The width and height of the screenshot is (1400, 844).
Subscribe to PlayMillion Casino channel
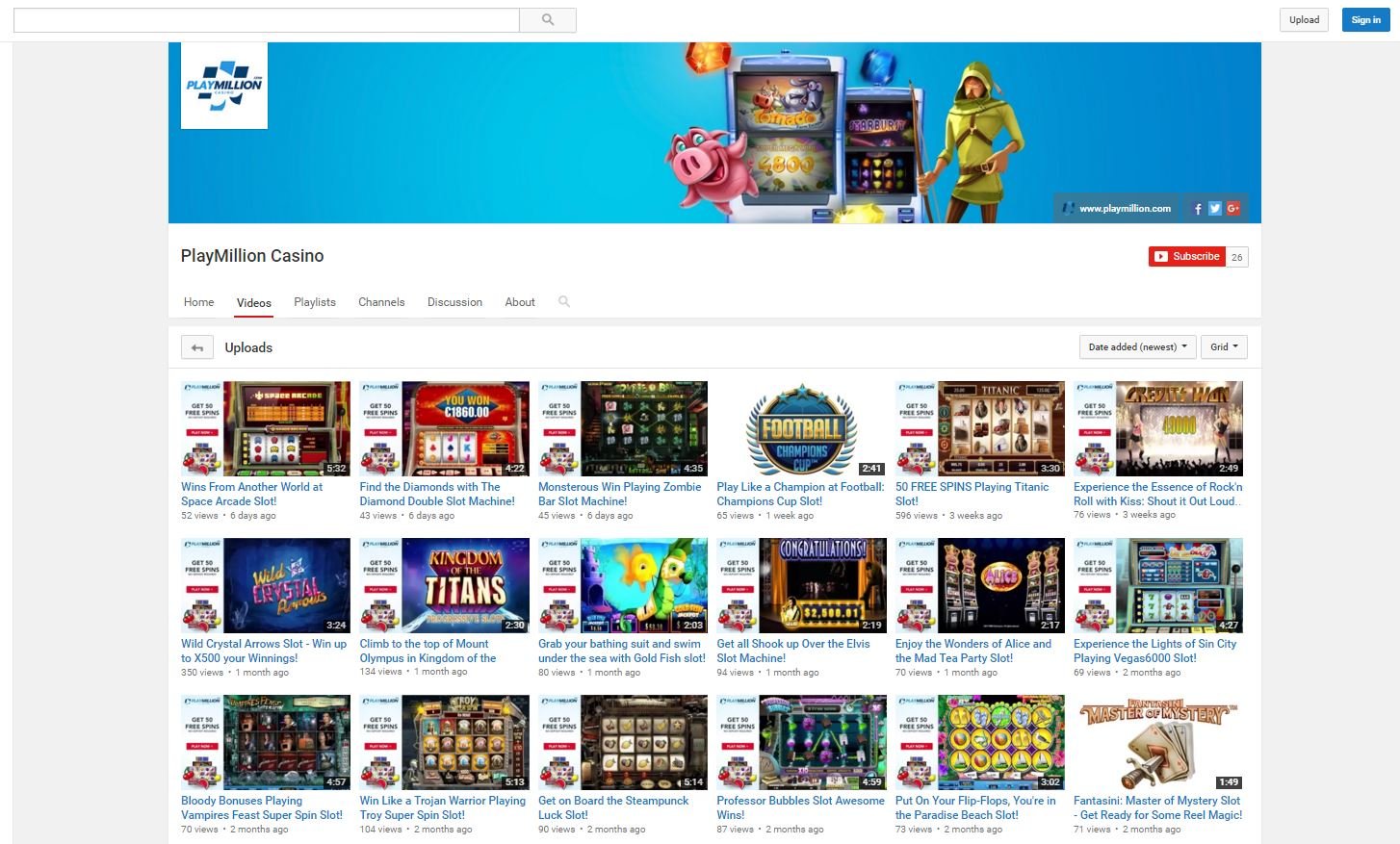coord(1187,256)
